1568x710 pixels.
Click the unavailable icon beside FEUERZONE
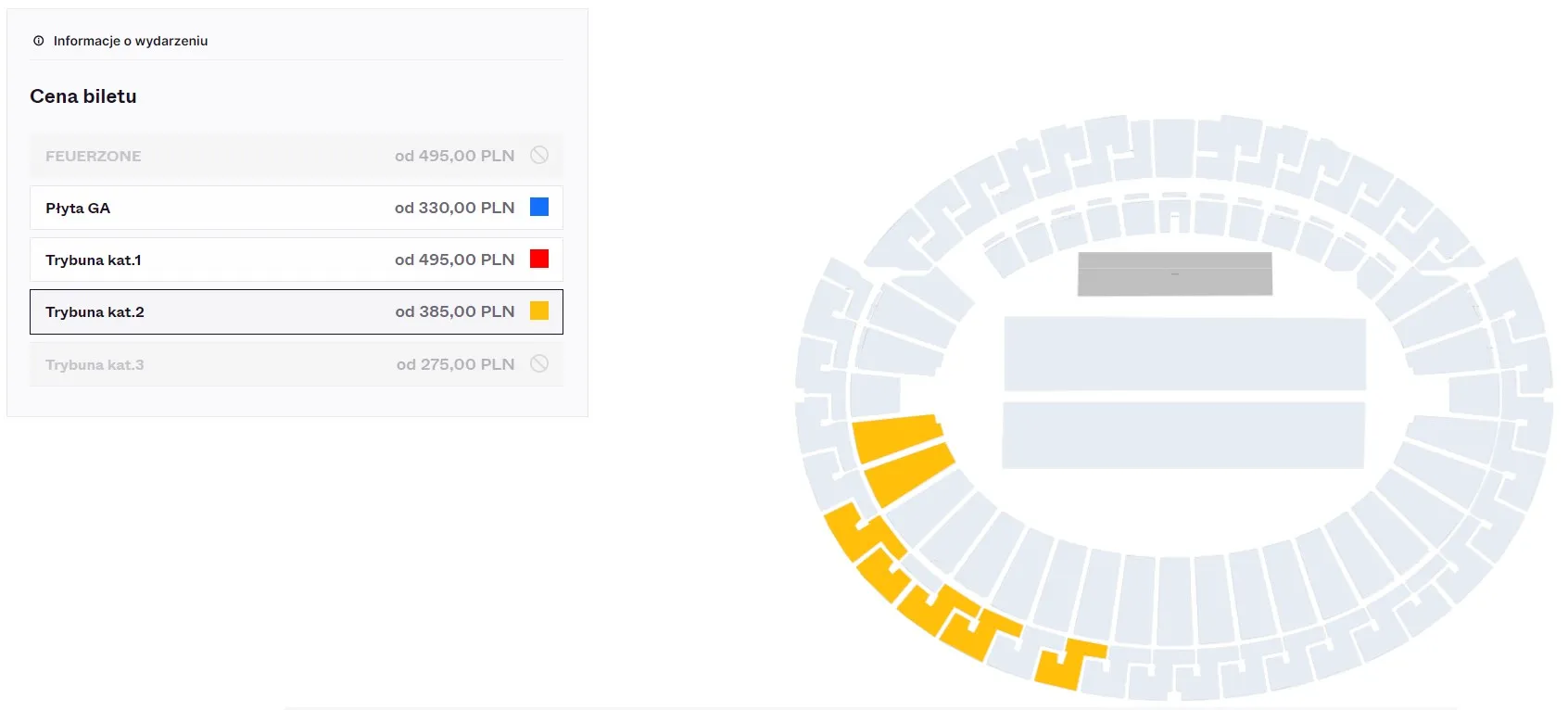pyautogui.click(x=539, y=155)
